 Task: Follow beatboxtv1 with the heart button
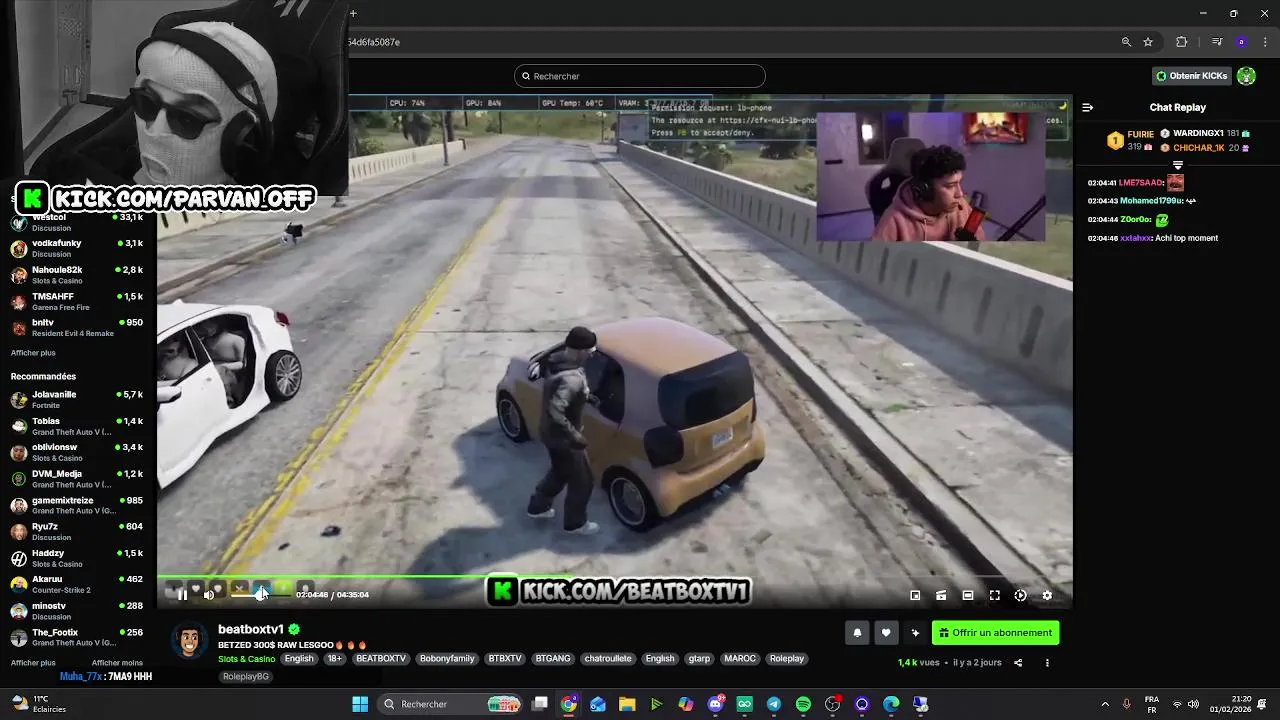tap(886, 633)
